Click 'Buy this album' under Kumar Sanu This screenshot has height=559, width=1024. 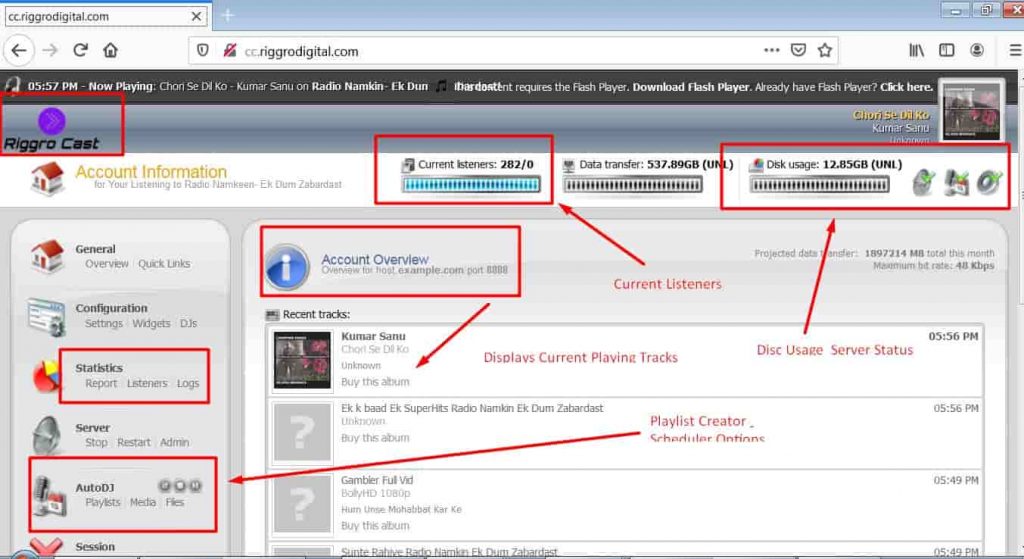[375, 382]
